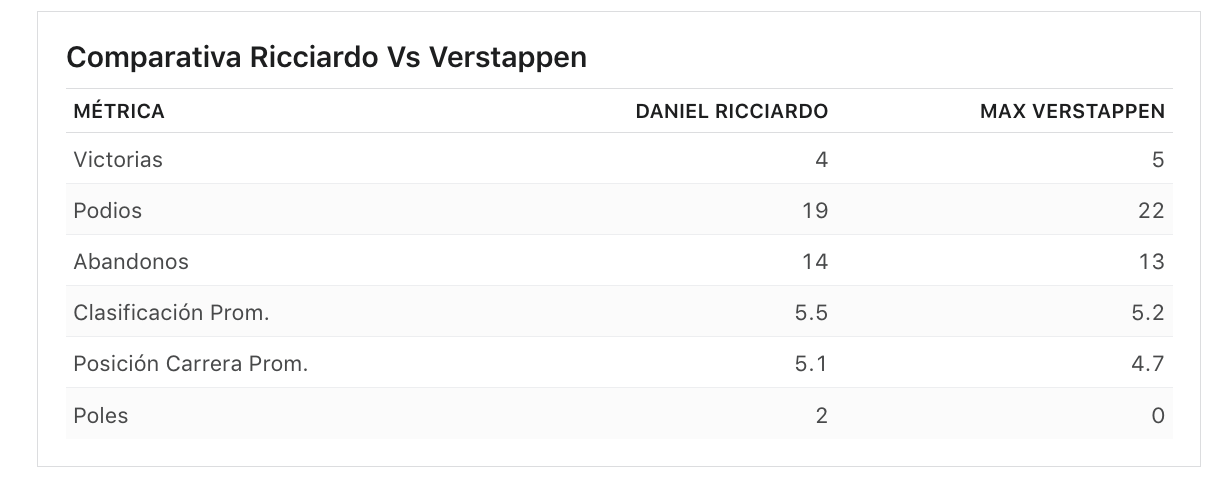Click the MAX VERSTAPPEN column header
This screenshot has width=1224, height=490.
(x=1072, y=111)
